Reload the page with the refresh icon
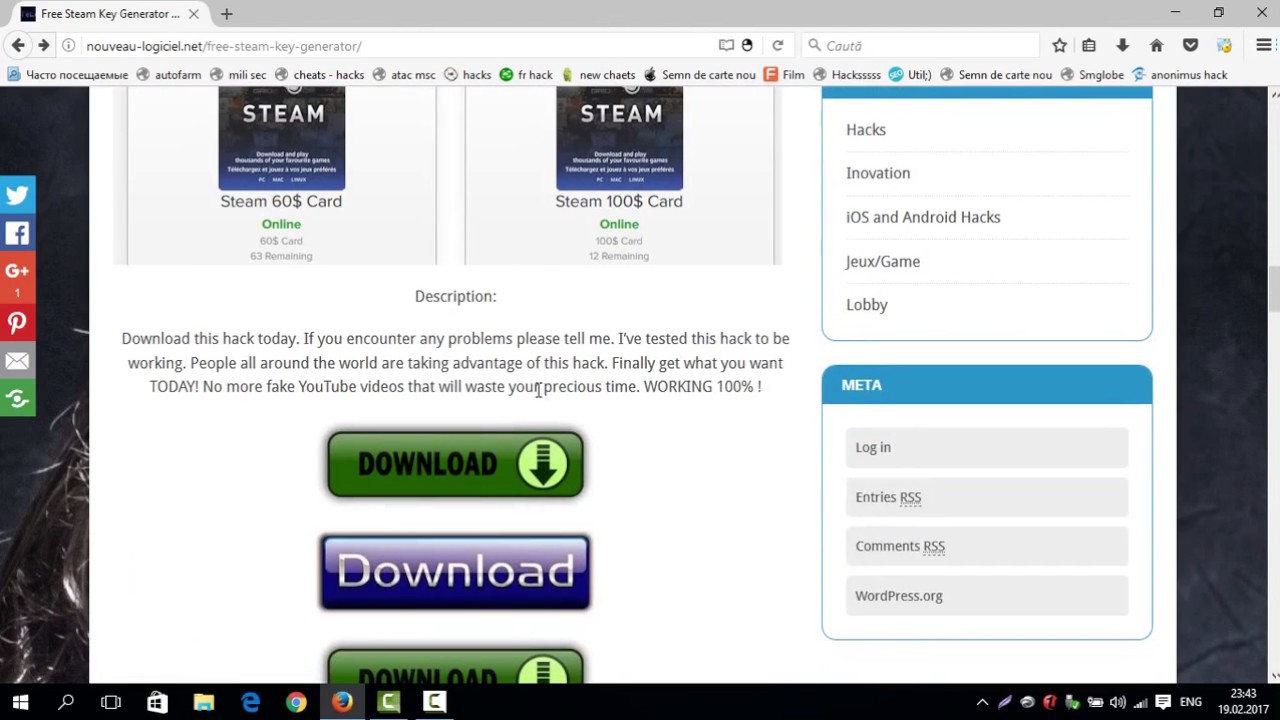 pos(777,46)
